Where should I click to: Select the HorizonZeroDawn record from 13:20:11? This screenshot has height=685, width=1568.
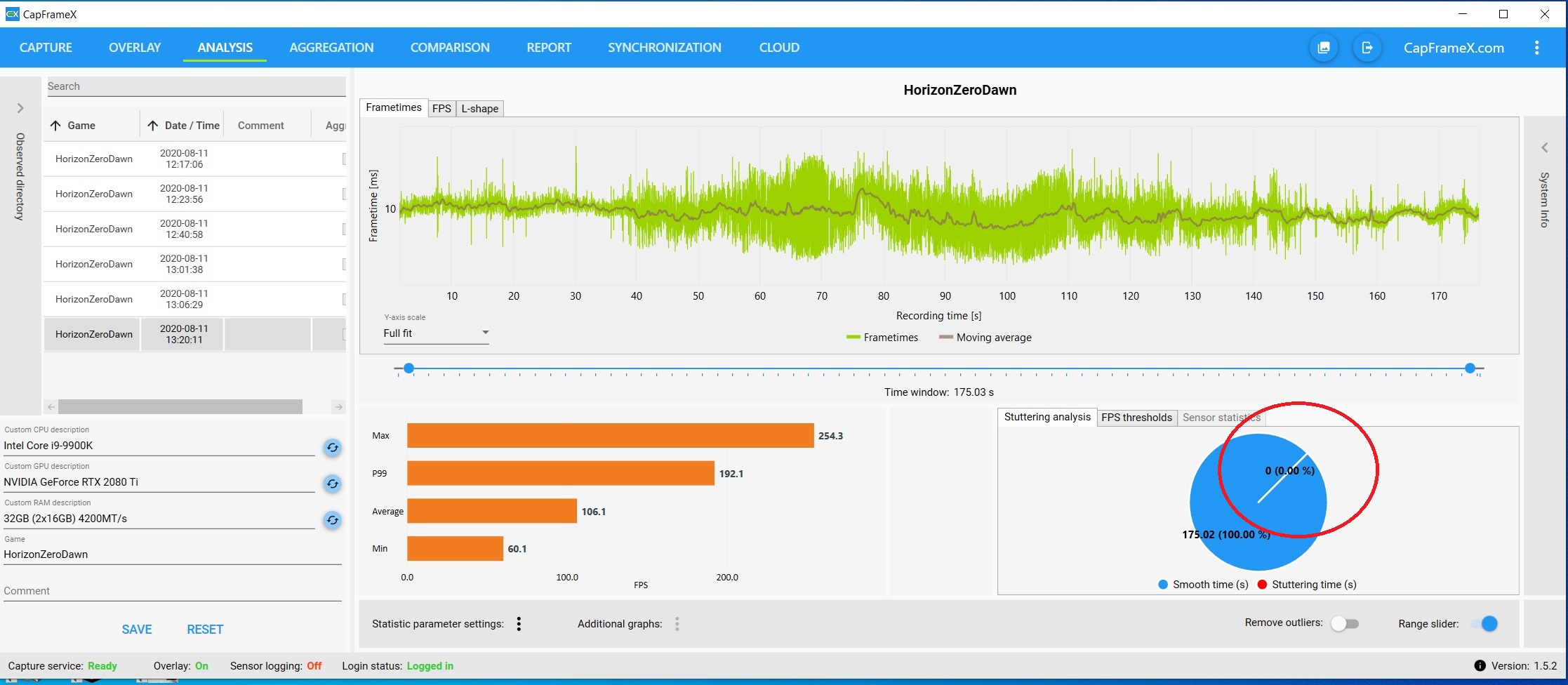pos(194,334)
